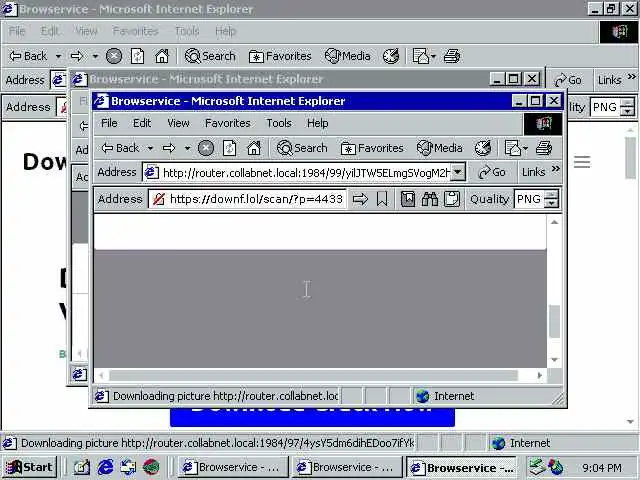Viewport: 640px width, 480px height.
Task: Click Quality PNG field in rearmost window
Action: 605,107
